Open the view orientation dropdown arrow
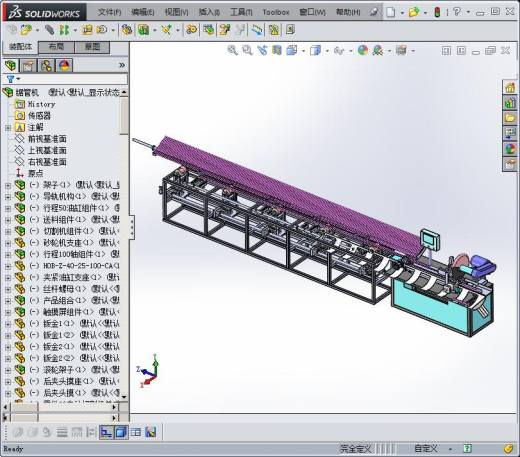520x457 pixels. click(x=303, y=51)
